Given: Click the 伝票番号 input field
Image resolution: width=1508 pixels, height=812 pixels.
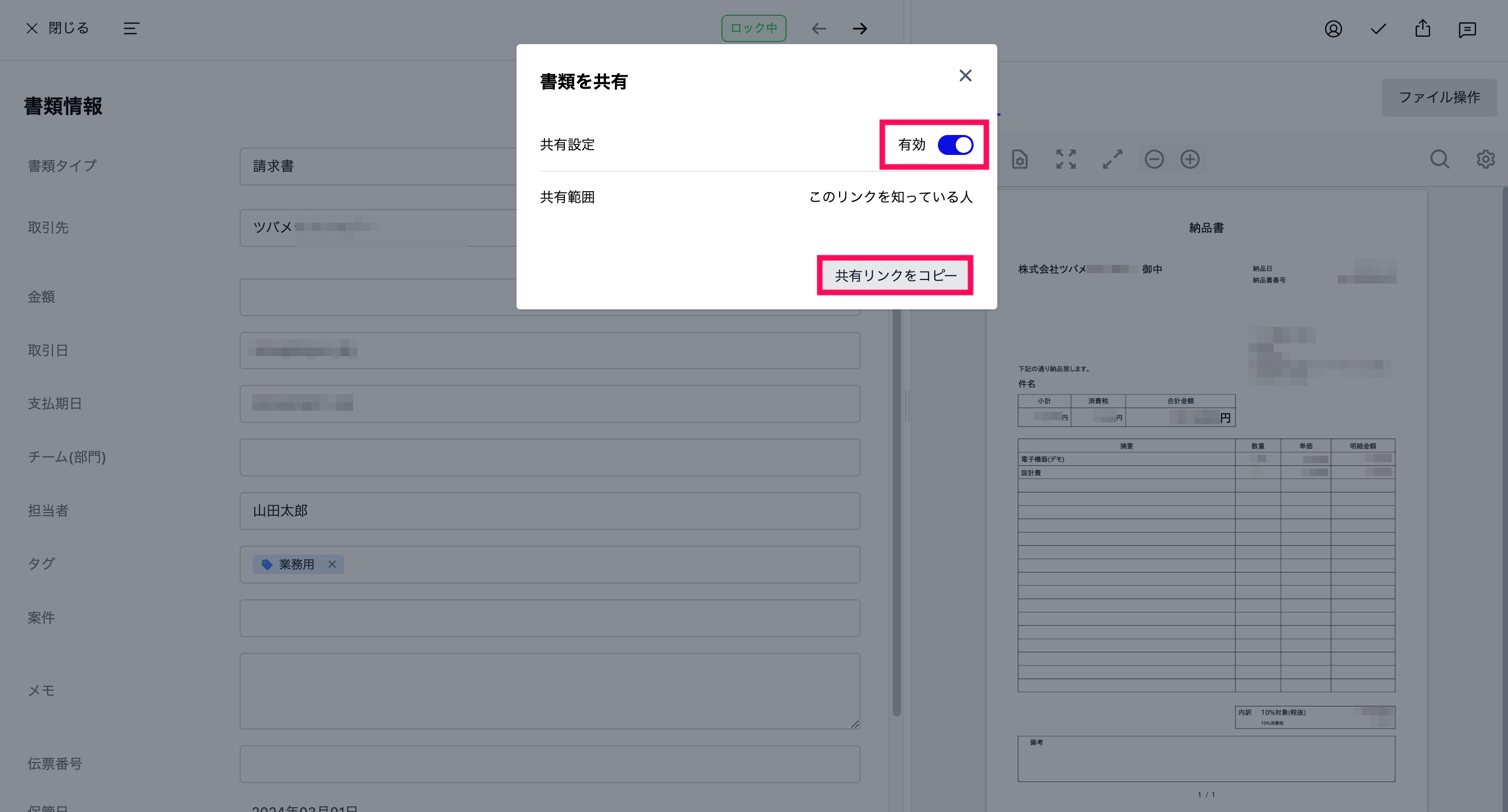Looking at the screenshot, I should [550, 764].
